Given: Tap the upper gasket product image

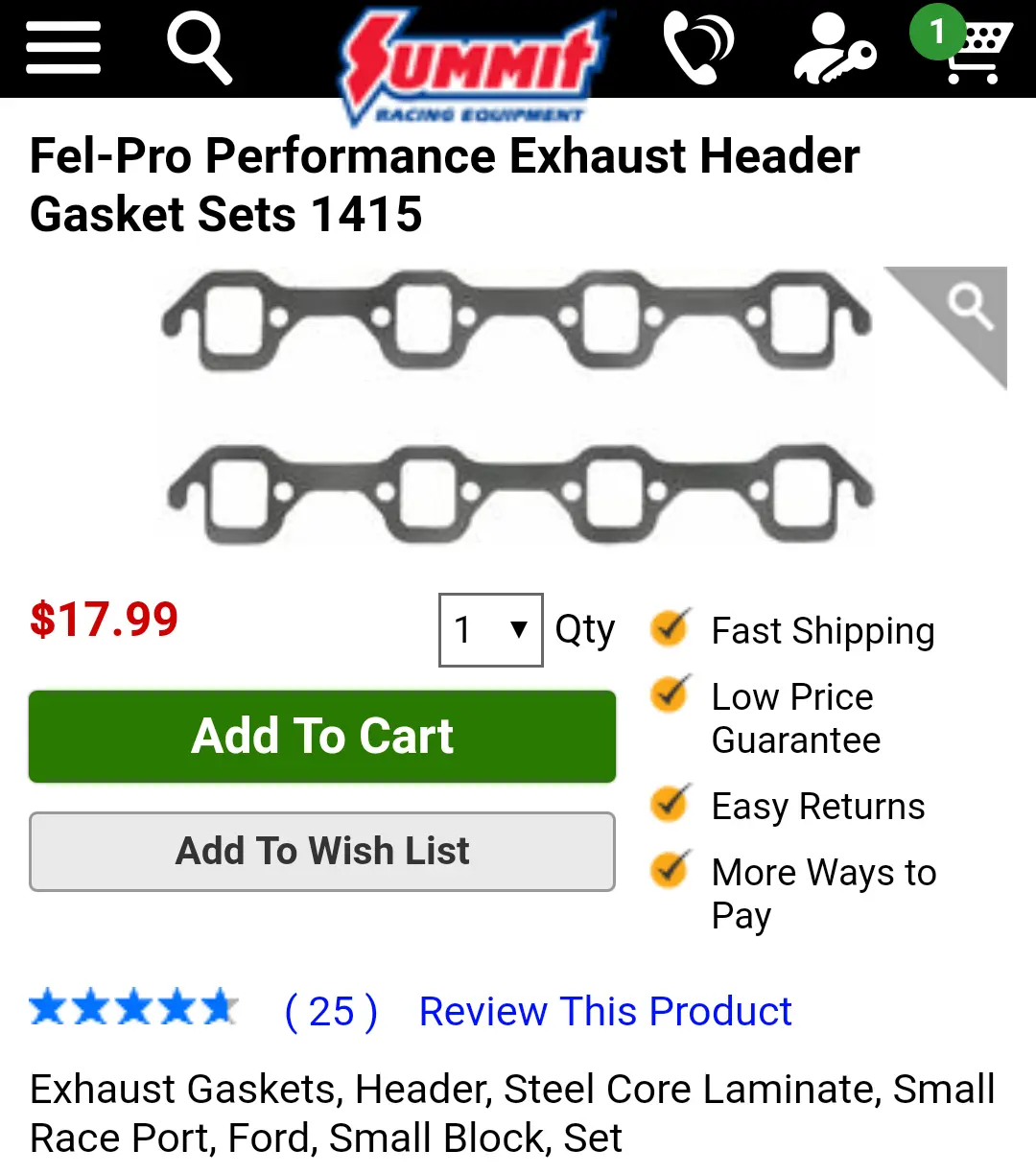Looking at the screenshot, I should click(x=516, y=322).
